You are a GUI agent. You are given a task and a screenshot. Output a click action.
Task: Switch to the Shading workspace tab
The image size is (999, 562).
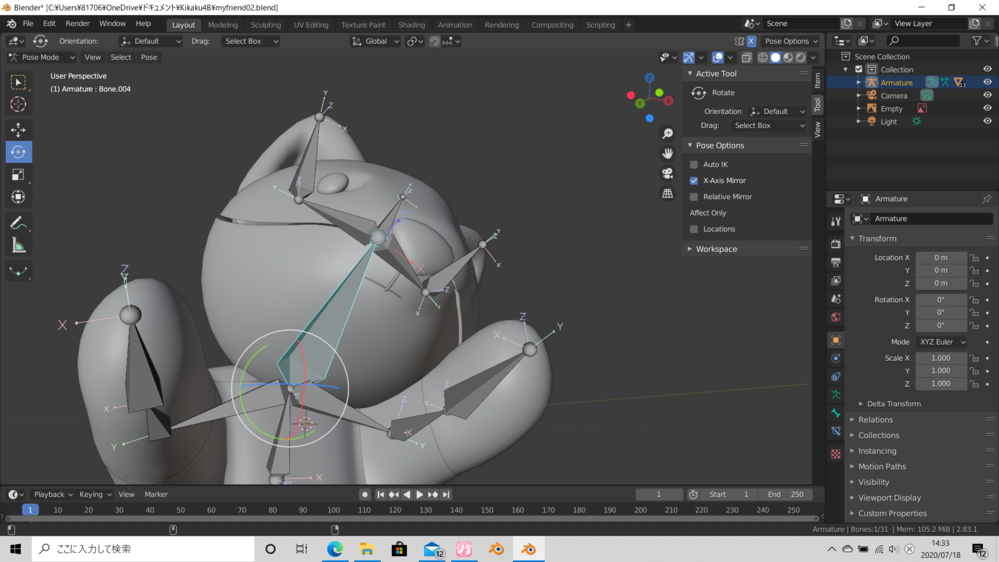411,25
